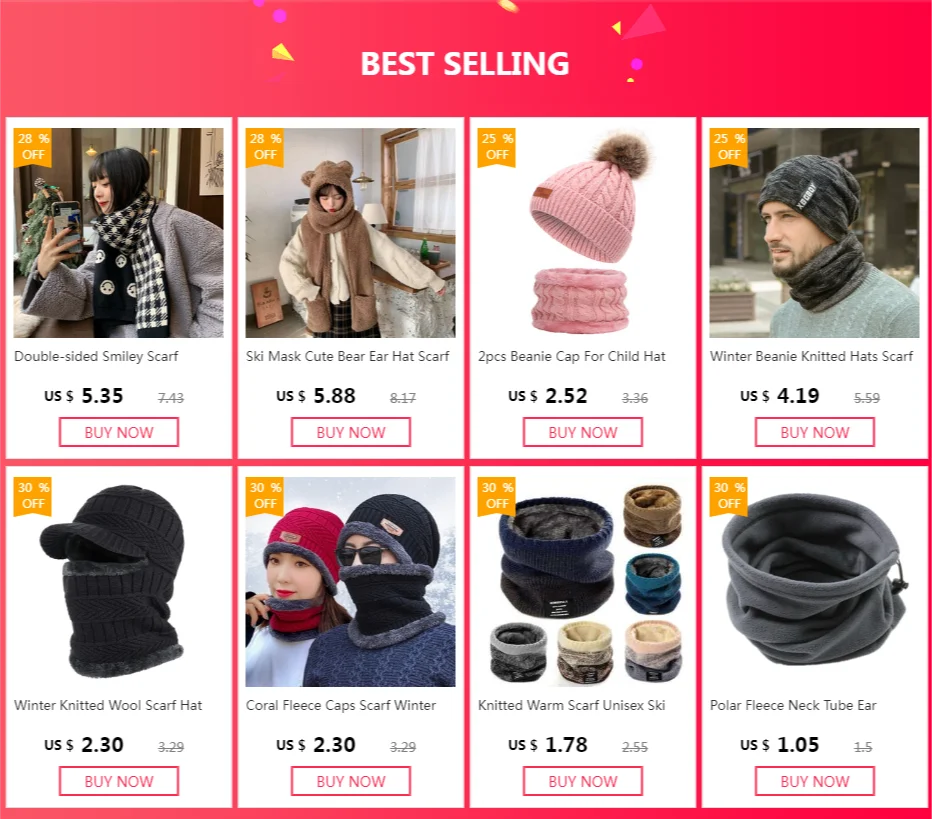Select the US $ 1.78 price on Knitted Scarf
This screenshot has width=932, height=819.
pyautogui.click(x=547, y=745)
